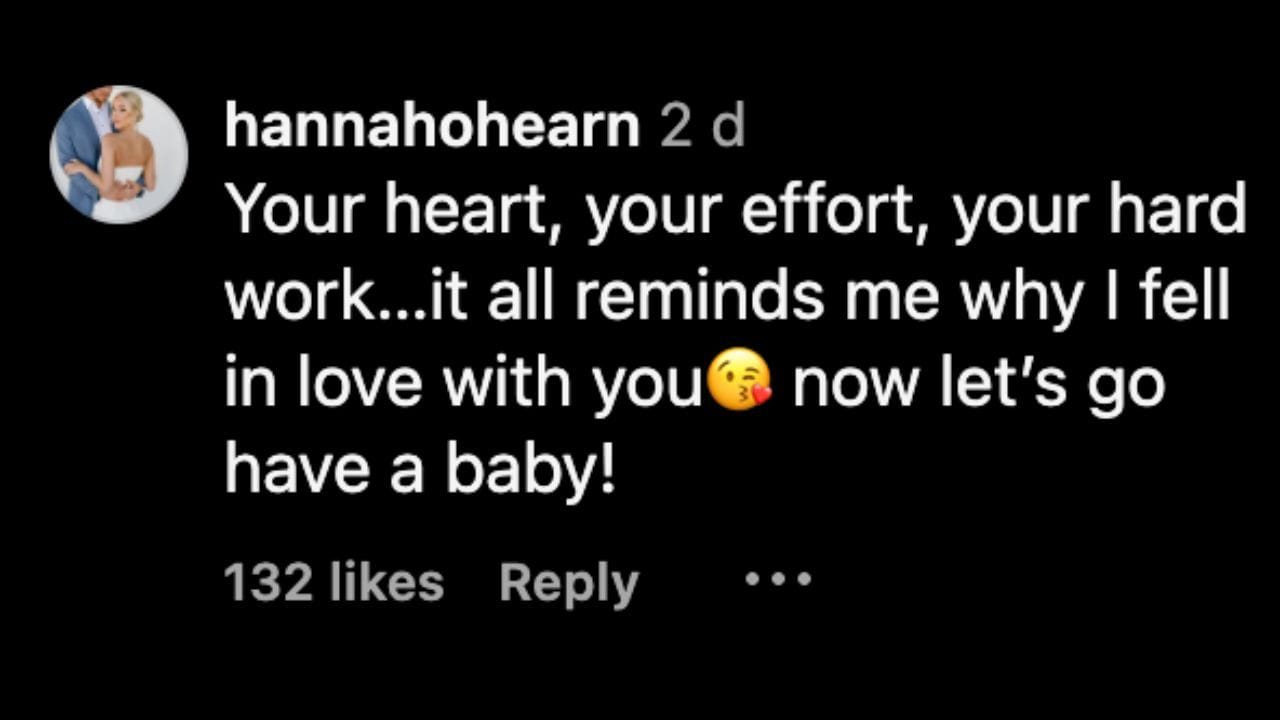Open hannahohearn's profile picture
The image size is (1280, 720).
pyautogui.click(x=119, y=154)
